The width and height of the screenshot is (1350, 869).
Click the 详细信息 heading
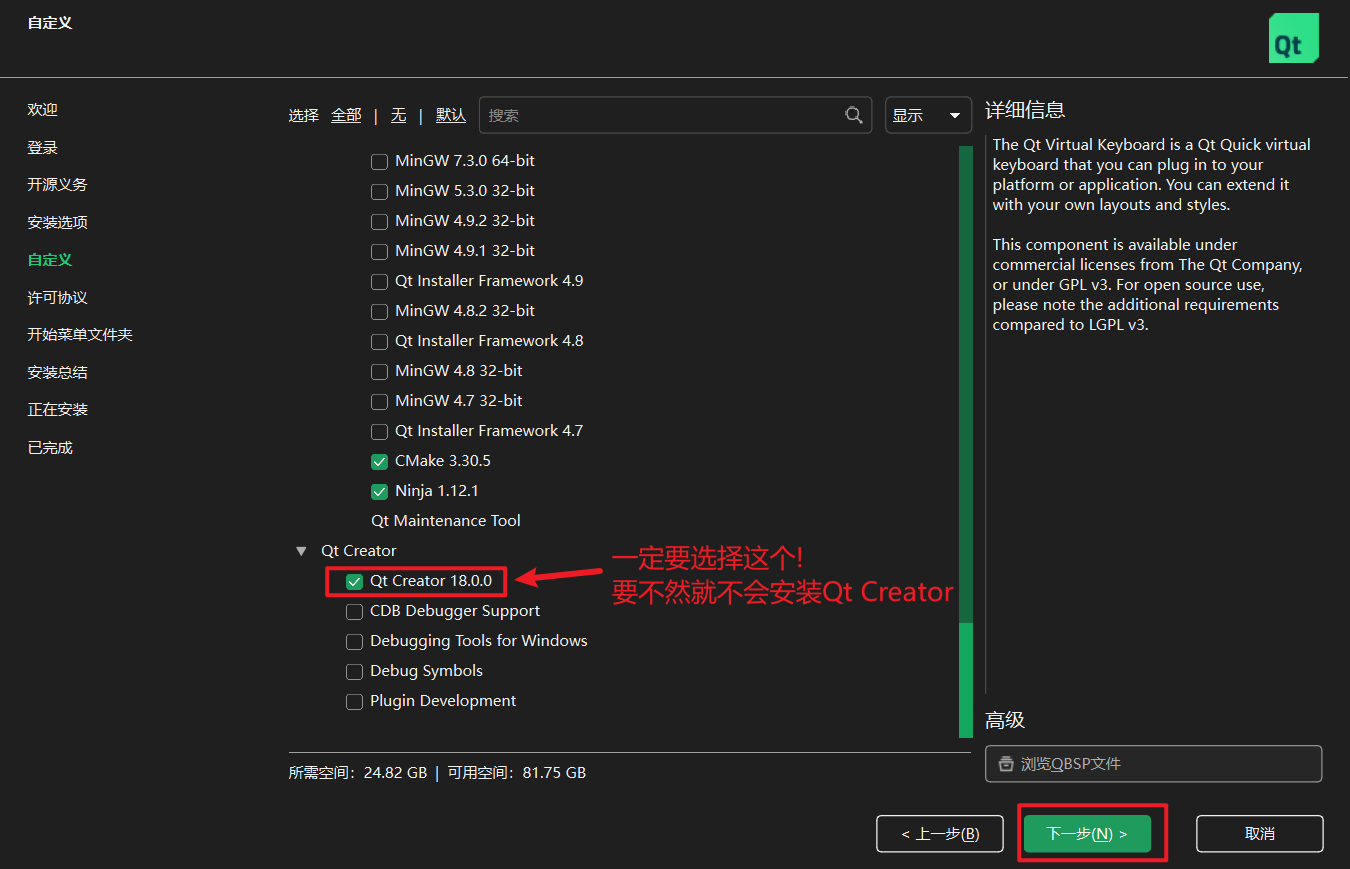(1025, 111)
